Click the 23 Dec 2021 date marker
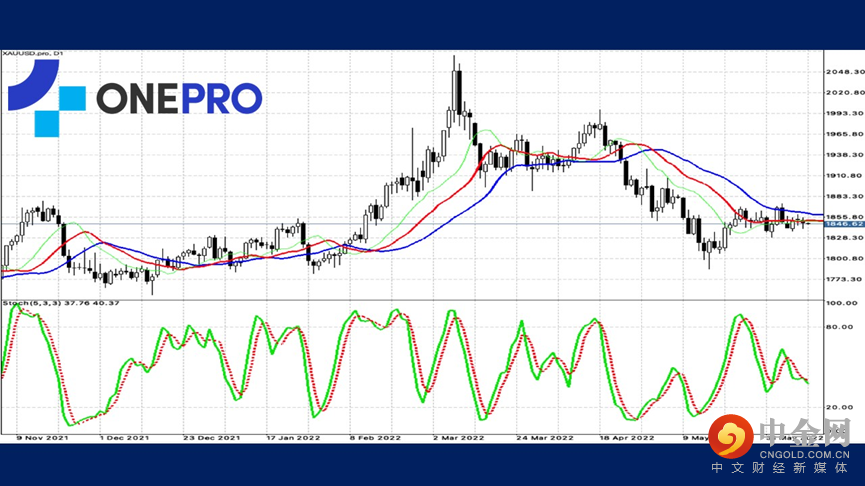Viewport: 865px width, 486px height. click(211, 437)
